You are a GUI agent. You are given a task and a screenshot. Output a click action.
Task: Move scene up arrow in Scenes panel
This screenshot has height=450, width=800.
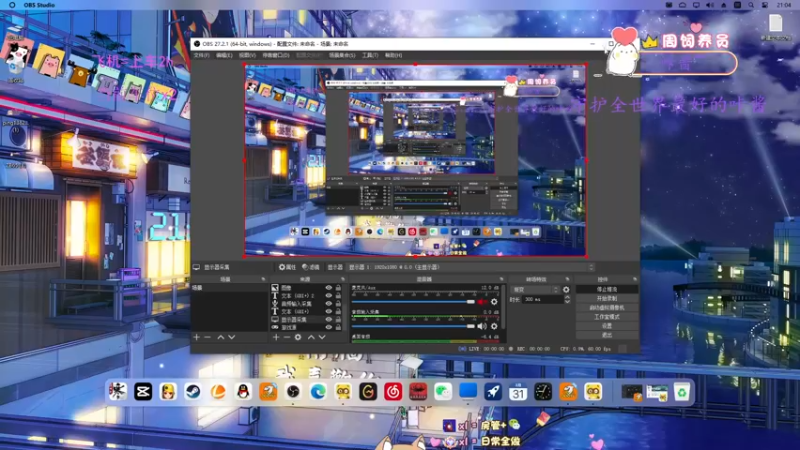[220, 337]
